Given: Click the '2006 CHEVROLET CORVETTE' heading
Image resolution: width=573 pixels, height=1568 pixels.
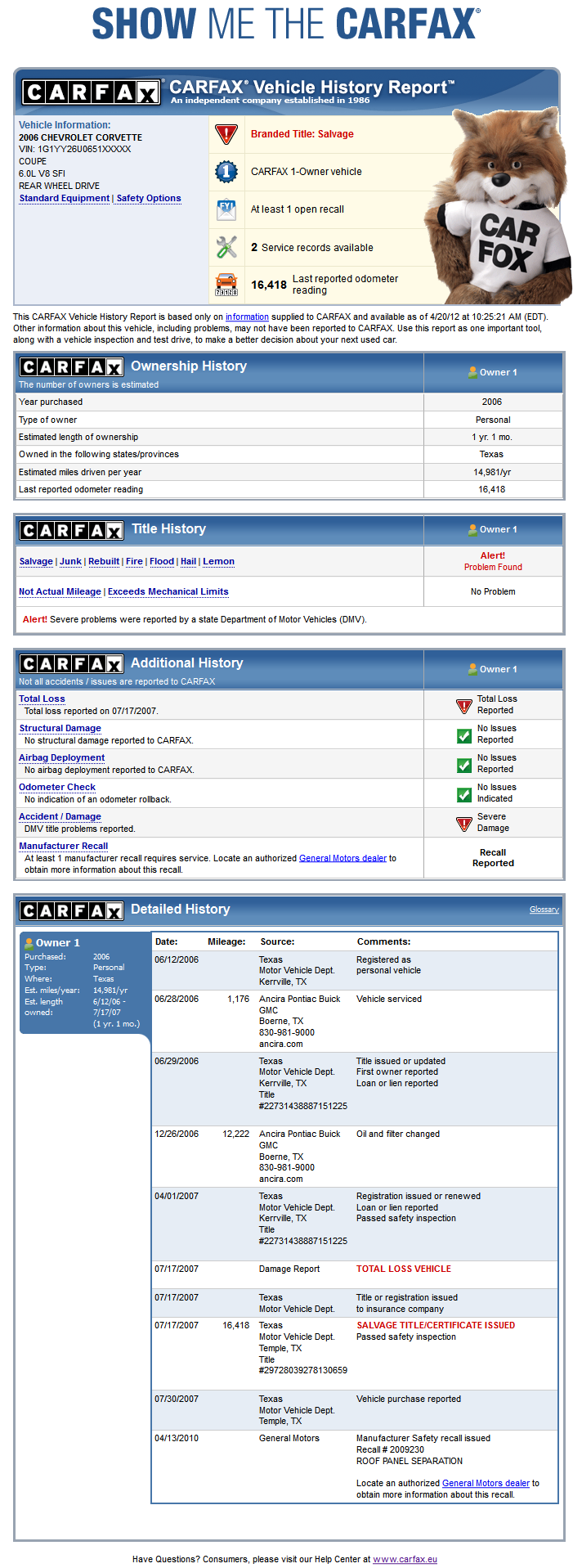Looking at the screenshot, I should (81, 137).
